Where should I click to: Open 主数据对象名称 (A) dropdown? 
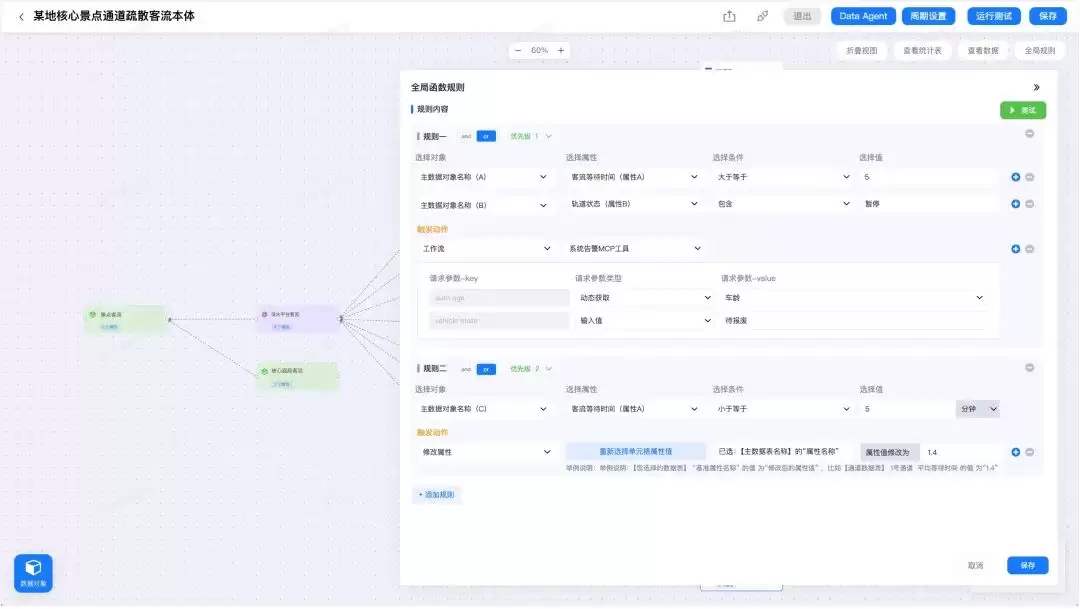pos(484,177)
